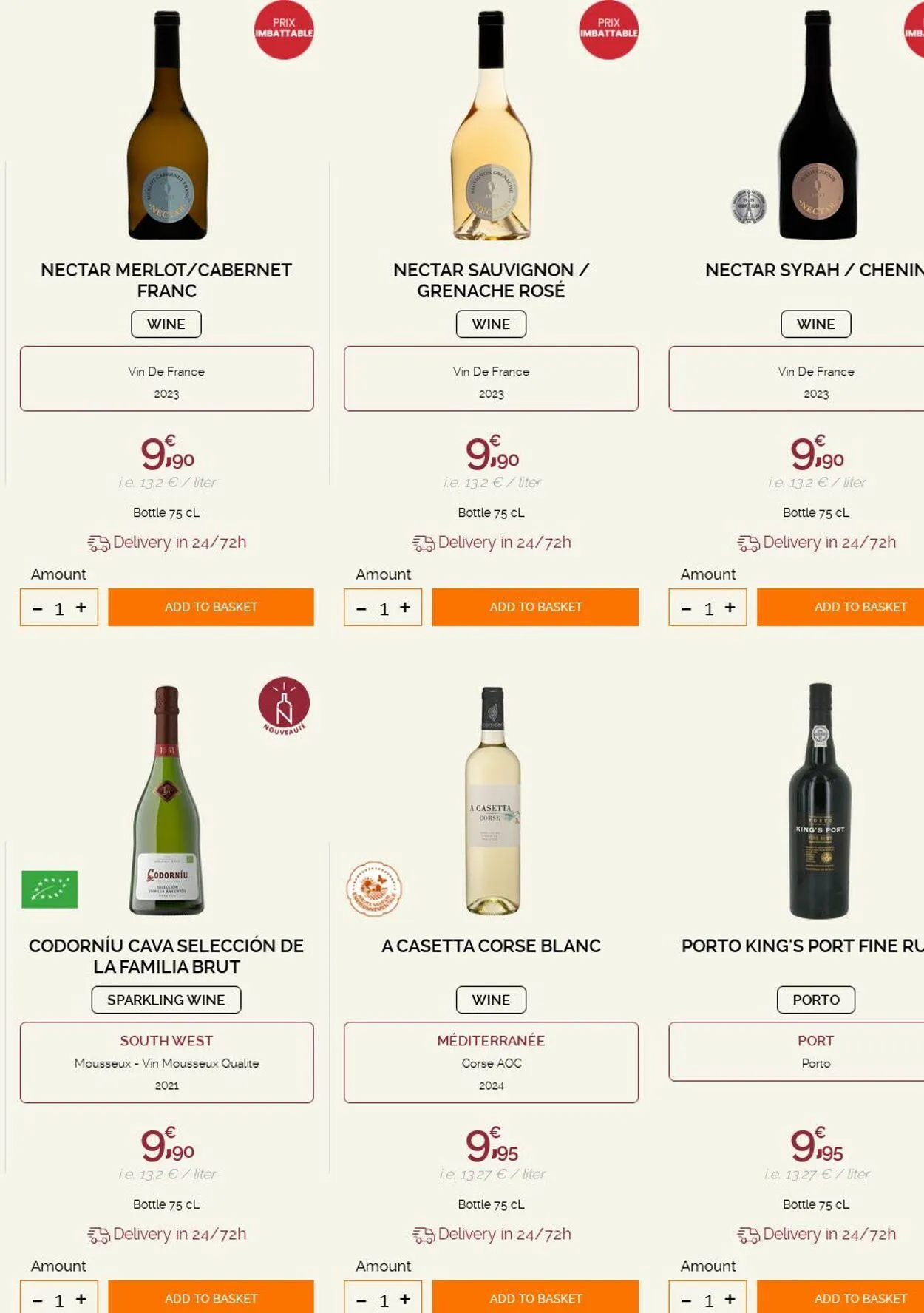Increase quantity for Nectar Merlot/Cabernet Franc

pos(81,607)
